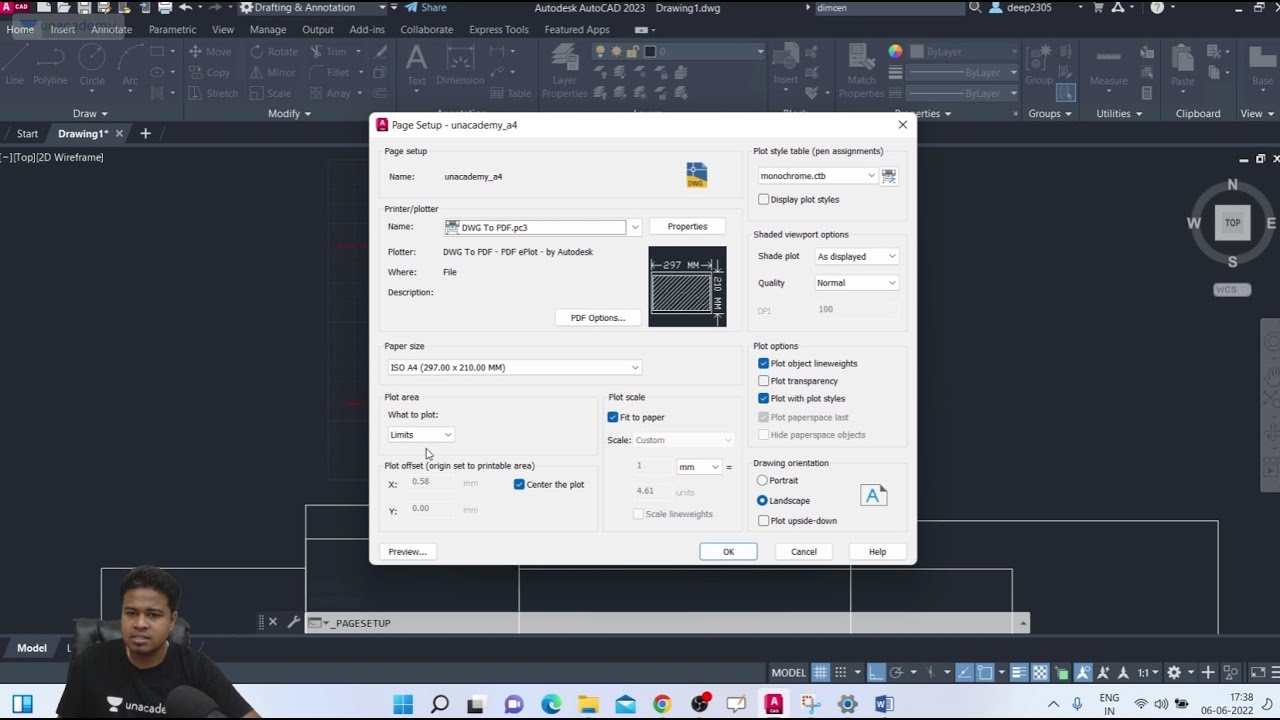Open File Explorer from the taskbar
Image resolution: width=1280 pixels, height=720 pixels.
[x=588, y=704]
